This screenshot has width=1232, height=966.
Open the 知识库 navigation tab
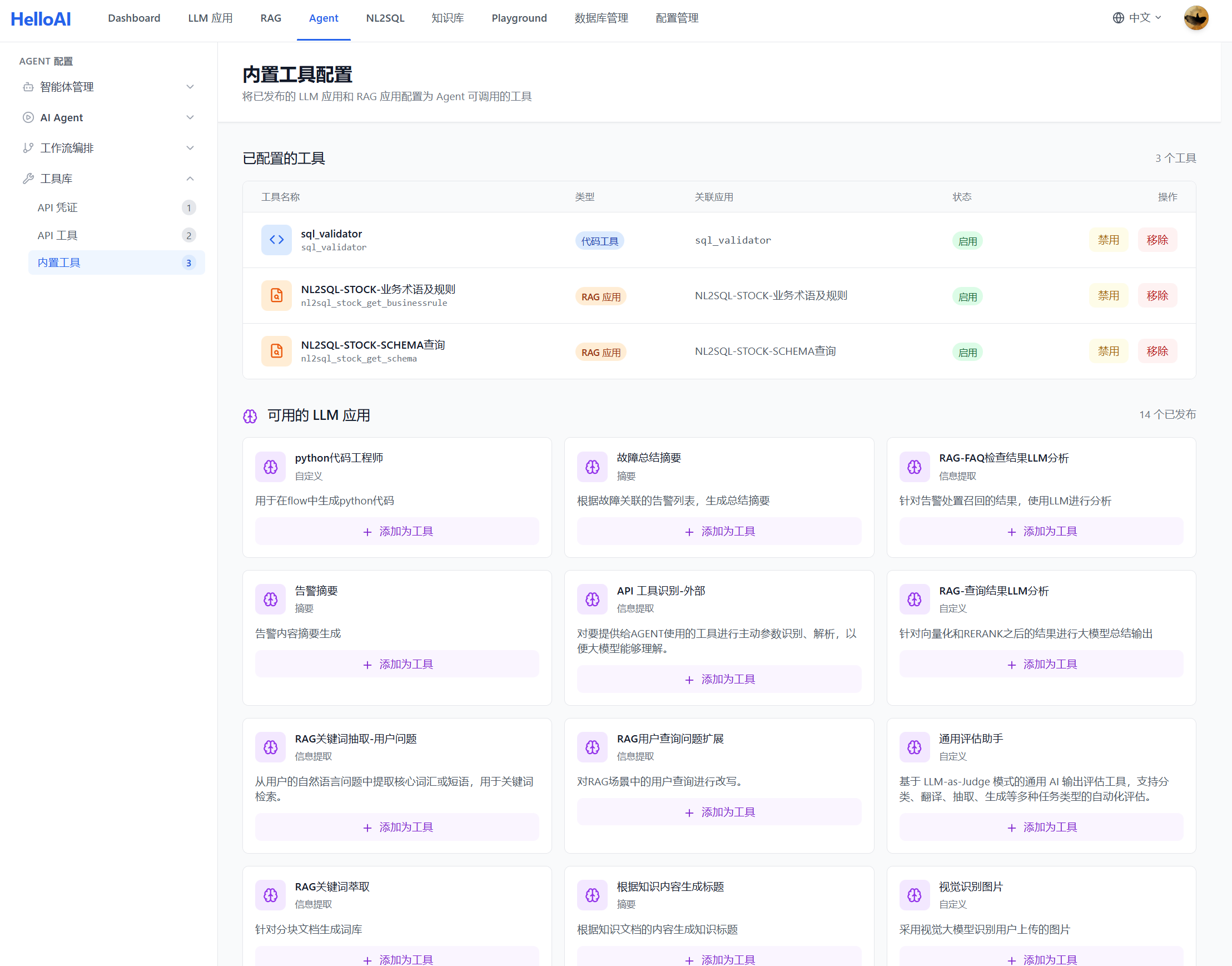pos(447,18)
